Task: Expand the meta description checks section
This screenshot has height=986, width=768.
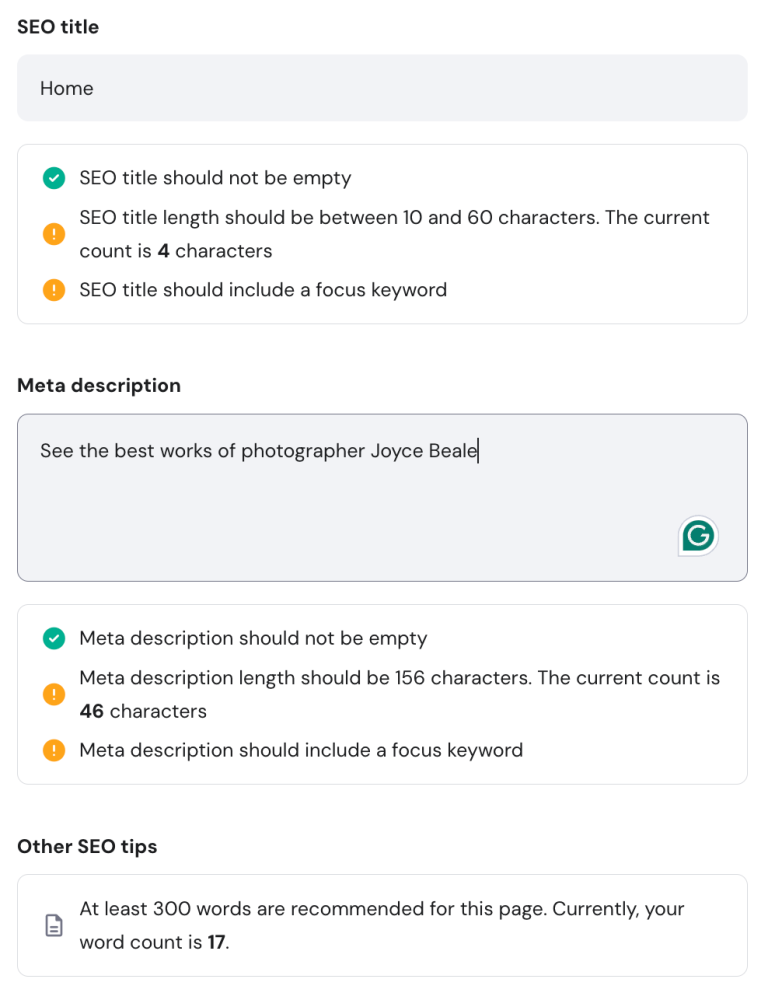Action: [382, 694]
